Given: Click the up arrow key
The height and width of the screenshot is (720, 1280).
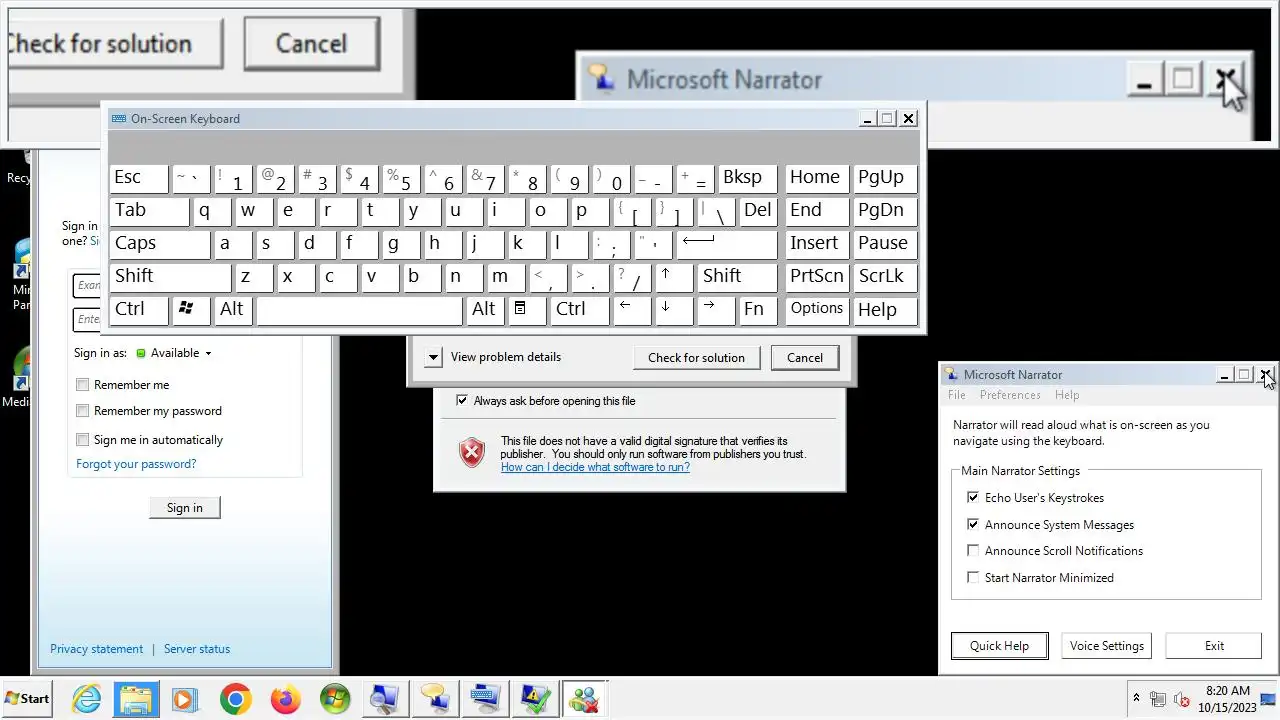Looking at the screenshot, I should point(675,276).
